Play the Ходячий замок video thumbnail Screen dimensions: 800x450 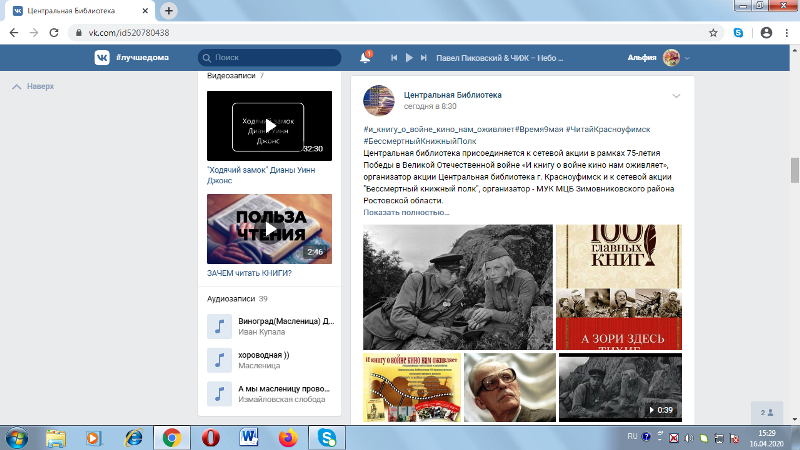pos(269,125)
